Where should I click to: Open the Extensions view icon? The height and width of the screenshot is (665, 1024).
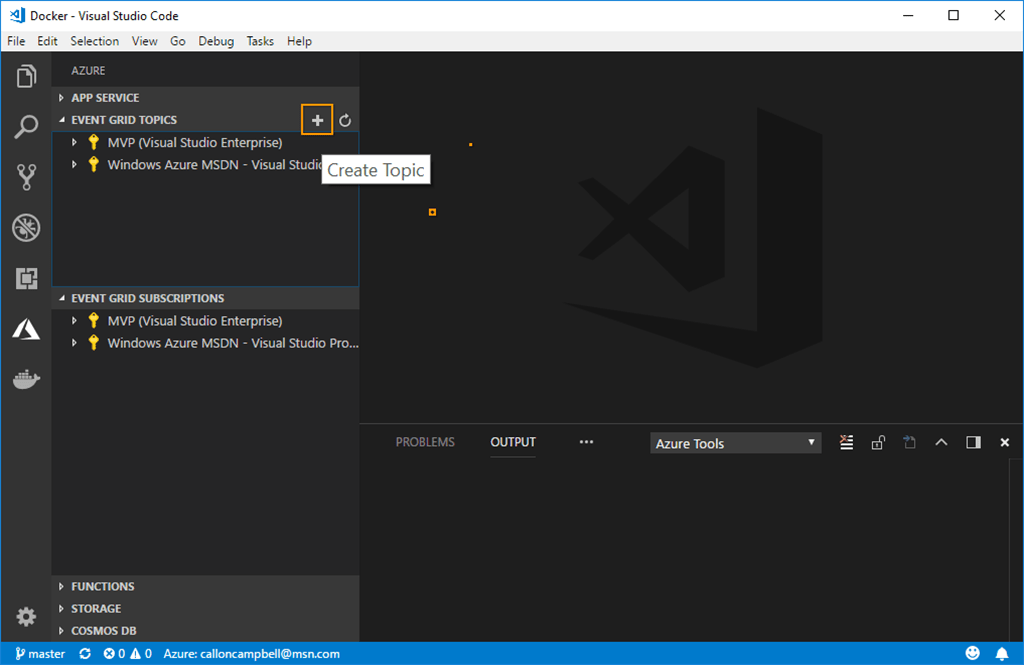coord(26,279)
